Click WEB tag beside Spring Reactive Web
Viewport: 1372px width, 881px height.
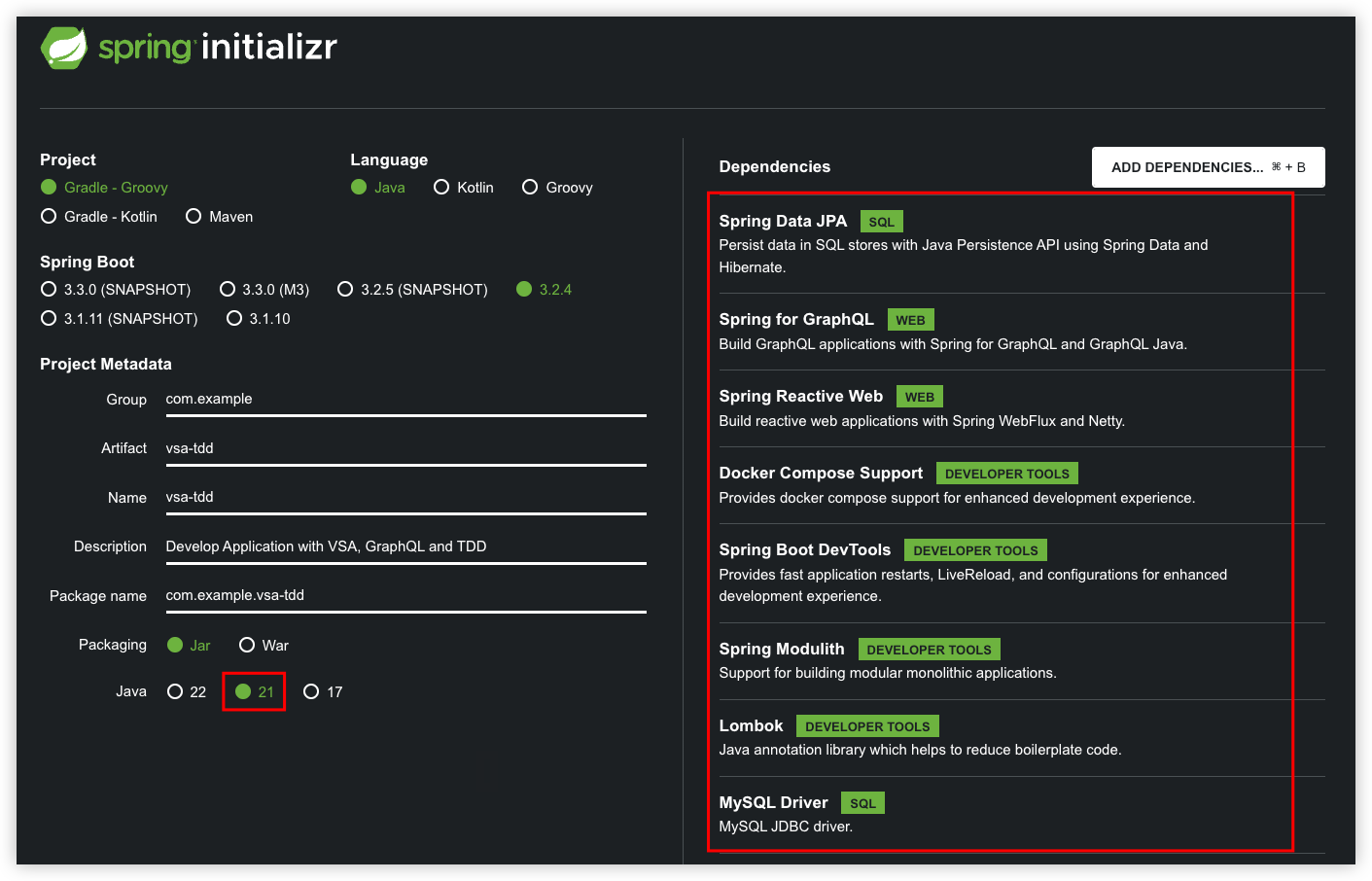point(920,397)
